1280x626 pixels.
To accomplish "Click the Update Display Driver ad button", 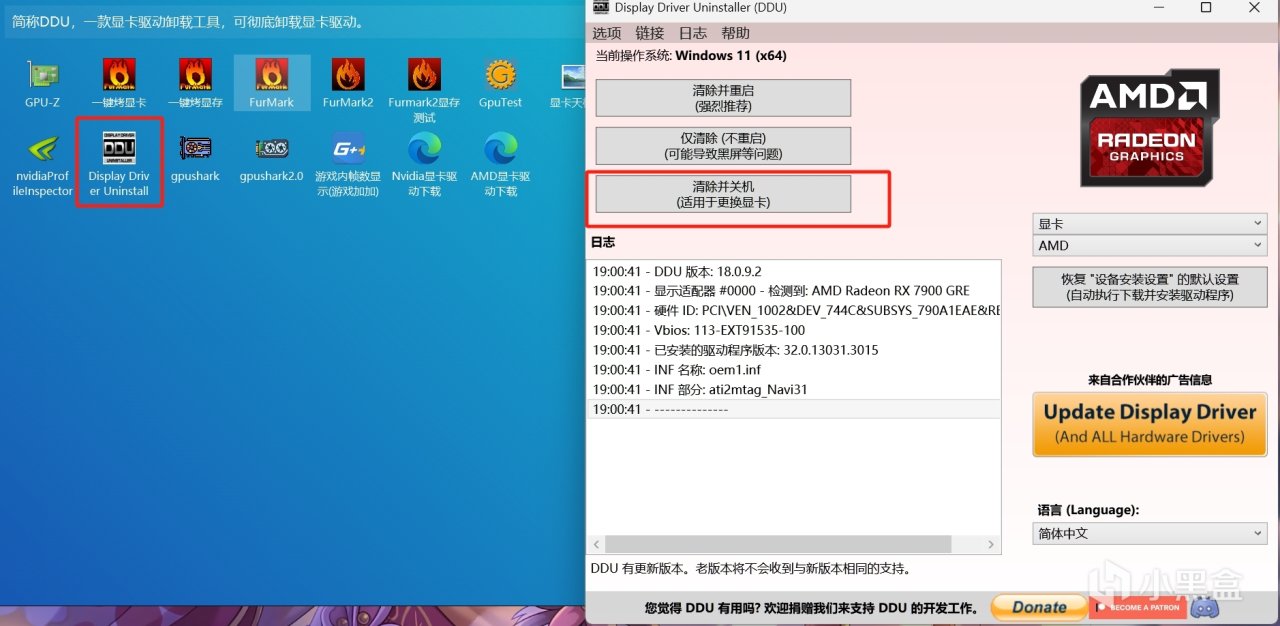I will (x=1150, y=424).
